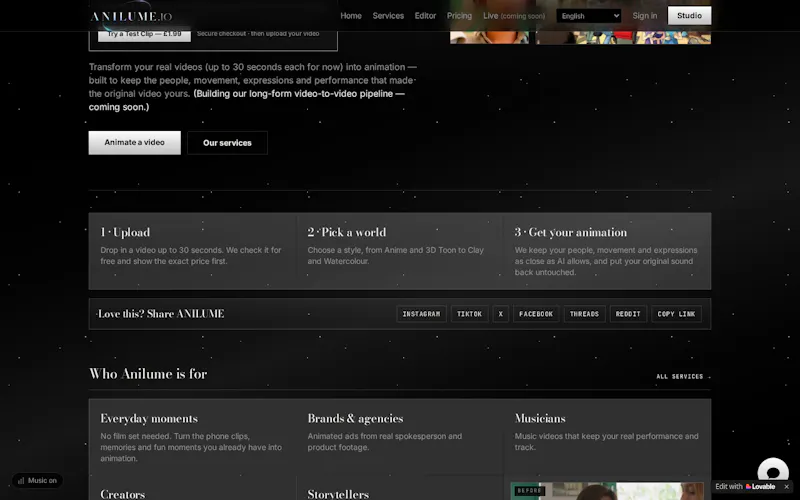
Task: Share ANILUME on Instagram
Action: 421,314
